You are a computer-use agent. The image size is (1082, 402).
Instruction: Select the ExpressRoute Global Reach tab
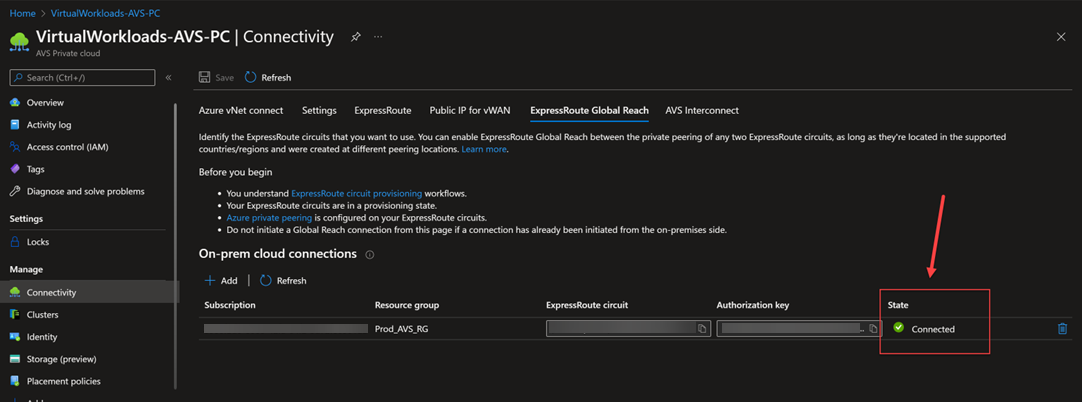pyautogui.click(x=589, y=110)
